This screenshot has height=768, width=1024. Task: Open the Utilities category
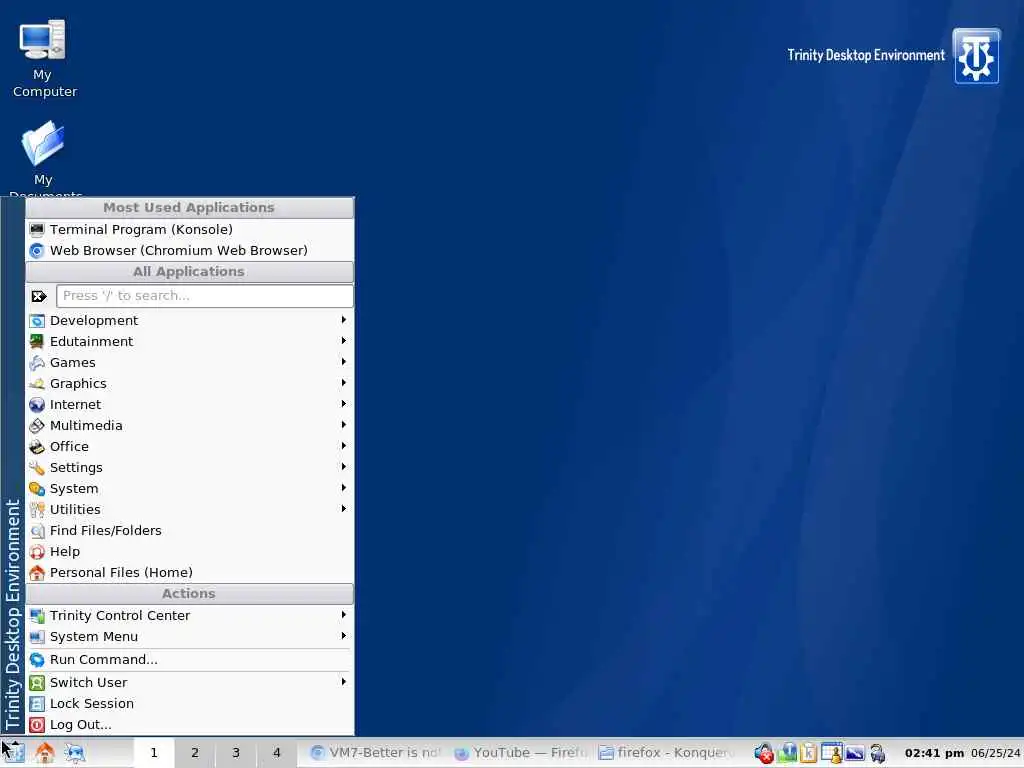tap(189, 509)
